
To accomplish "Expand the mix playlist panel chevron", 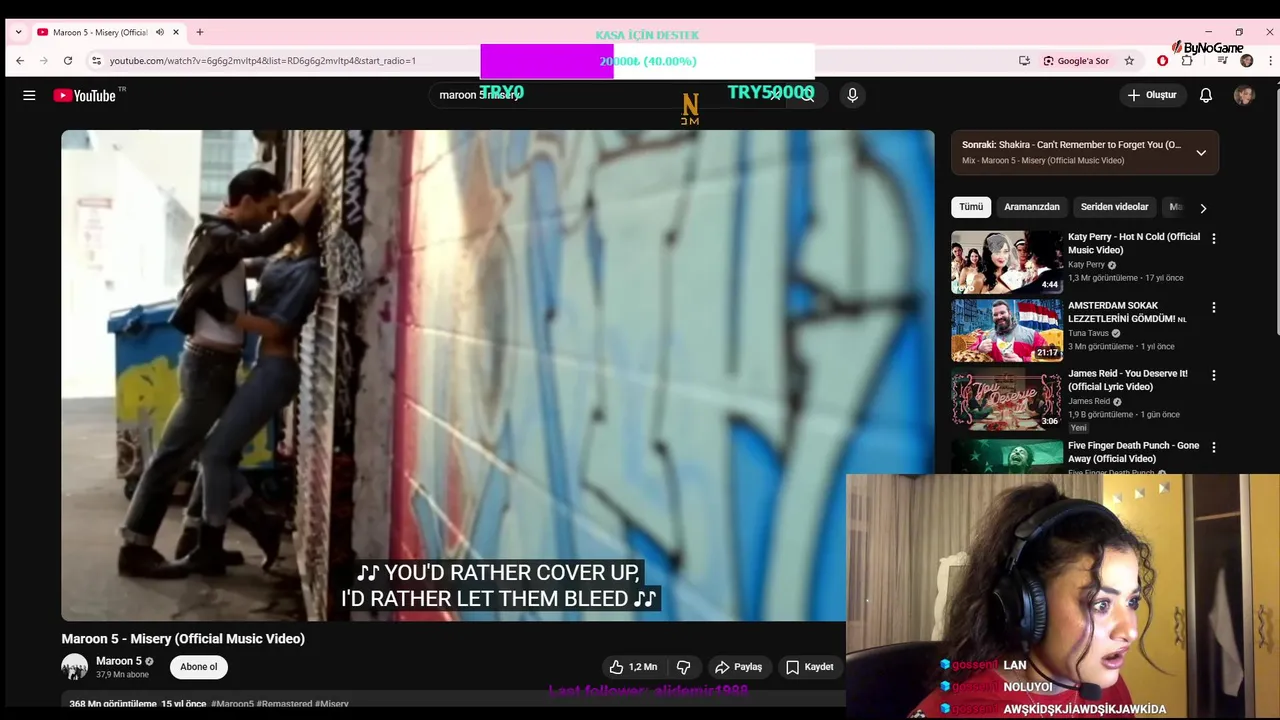I will (x=1201, y=153).
